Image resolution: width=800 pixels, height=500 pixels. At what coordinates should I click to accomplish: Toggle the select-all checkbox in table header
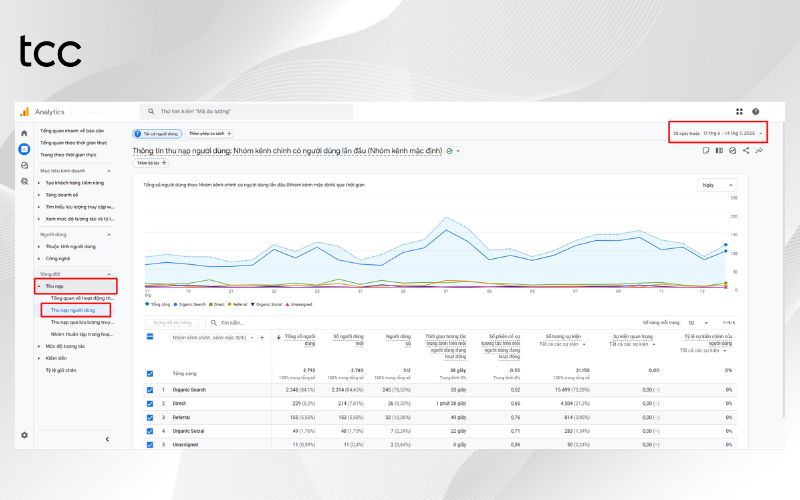pos(150,337)
